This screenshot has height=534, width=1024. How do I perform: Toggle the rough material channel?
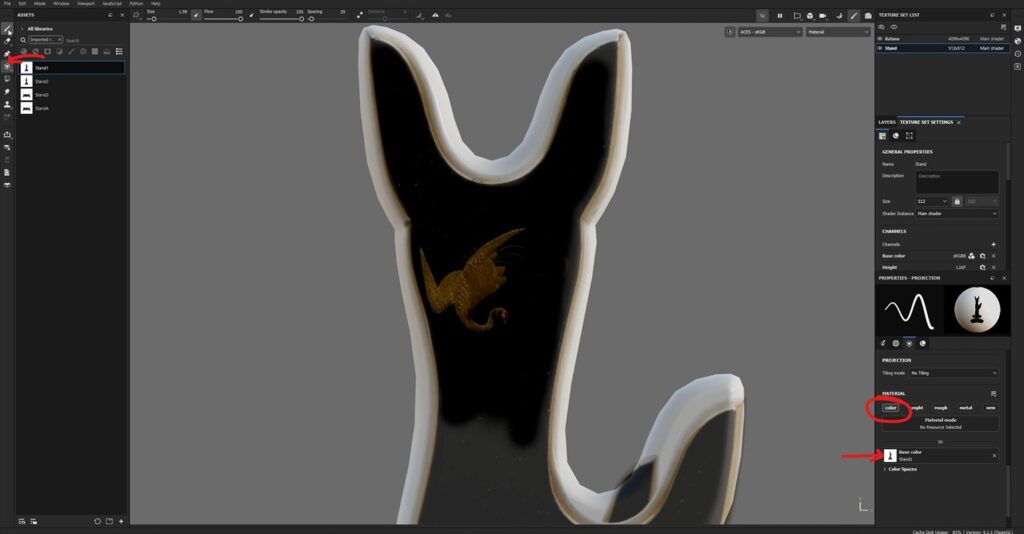(x=940, y=407)
